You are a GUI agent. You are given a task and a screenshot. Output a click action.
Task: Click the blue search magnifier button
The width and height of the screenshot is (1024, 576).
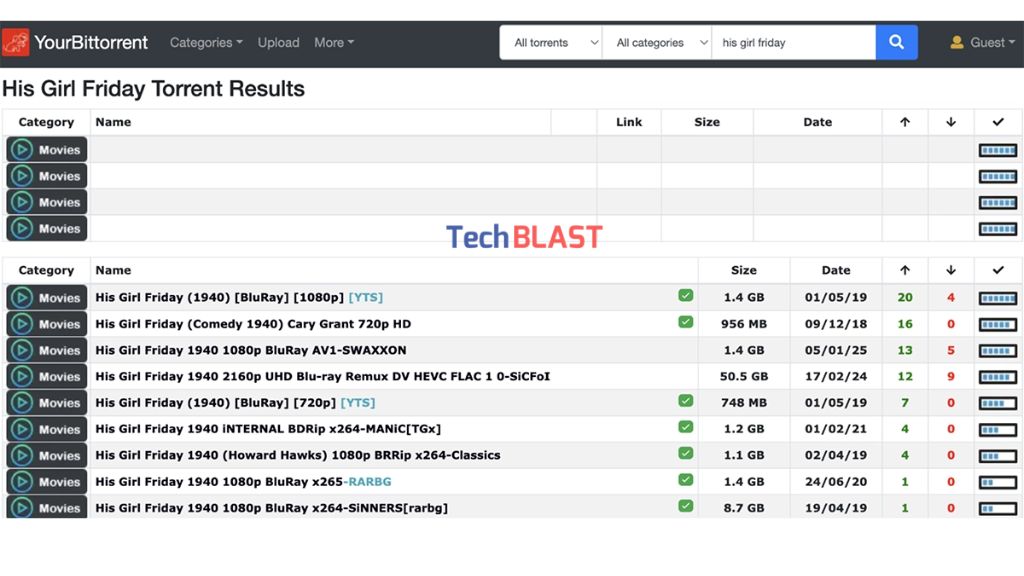pyautogui.click(x=896, y=42)
